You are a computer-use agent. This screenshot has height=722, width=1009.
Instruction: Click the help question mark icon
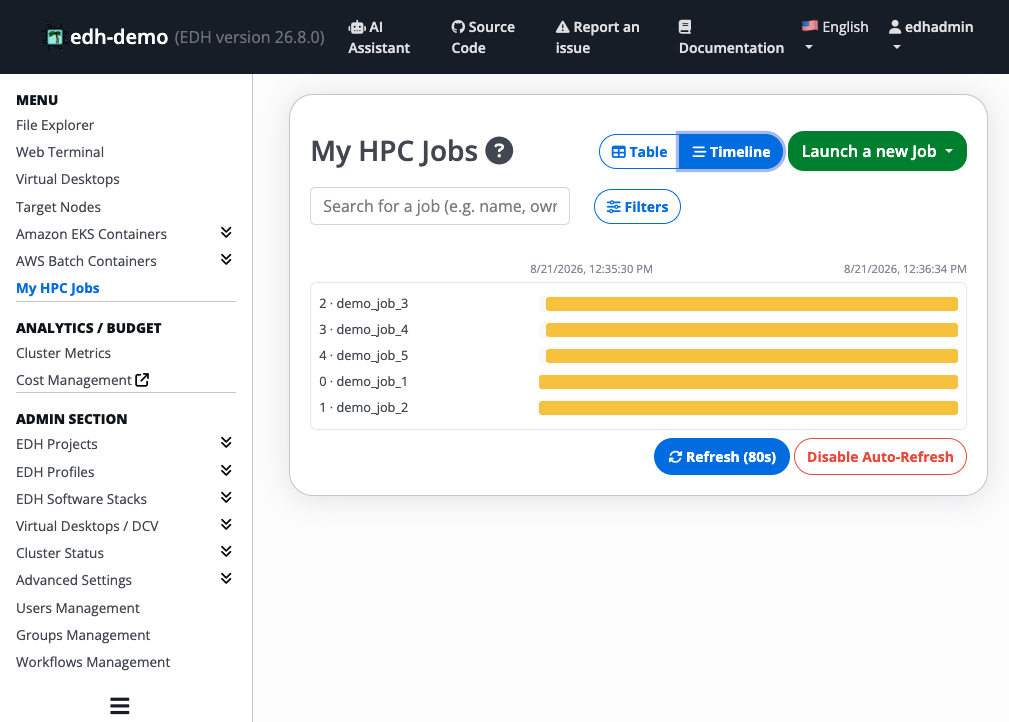coord(499,151)
